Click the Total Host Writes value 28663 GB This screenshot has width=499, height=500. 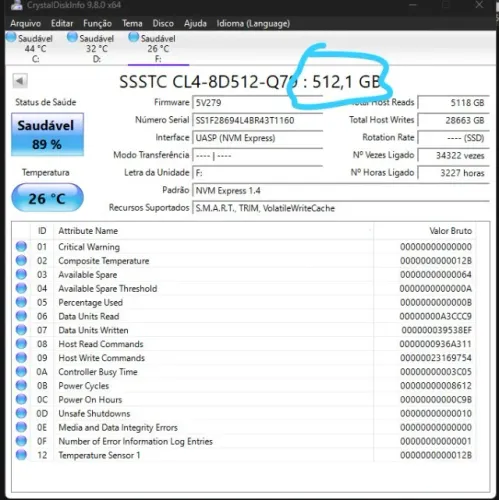(454, 120)
